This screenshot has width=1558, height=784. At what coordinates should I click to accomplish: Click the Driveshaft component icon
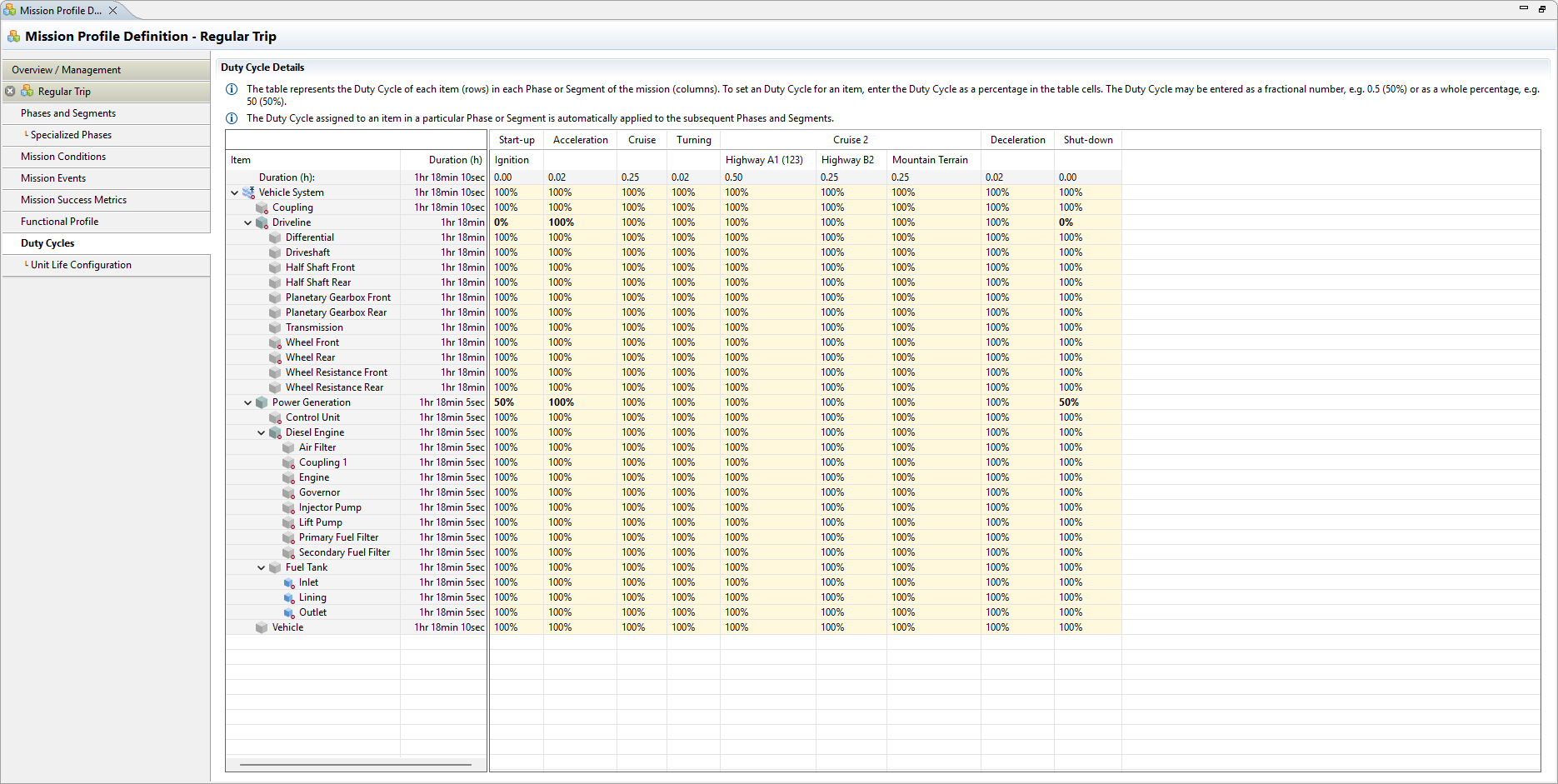click(275, 252)
